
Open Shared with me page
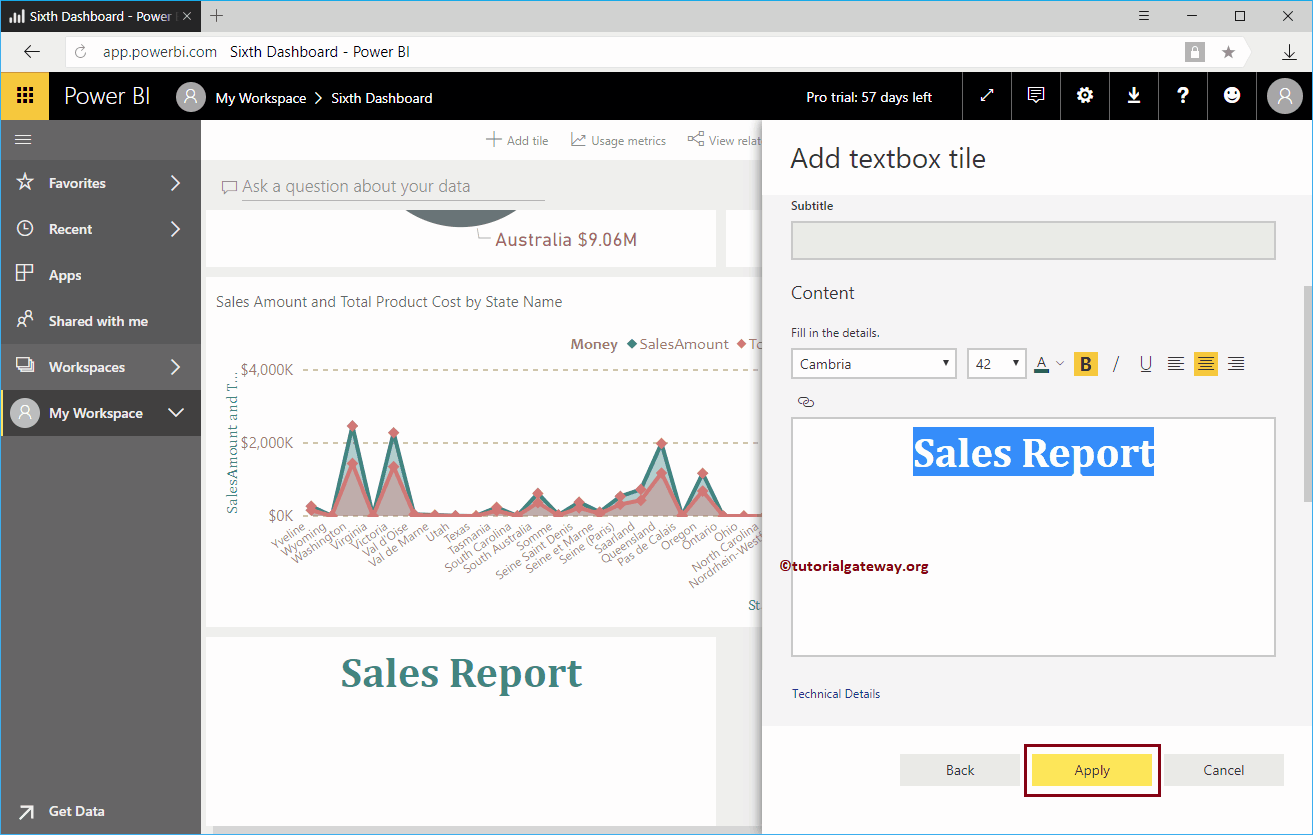click(x=98, y=321)
